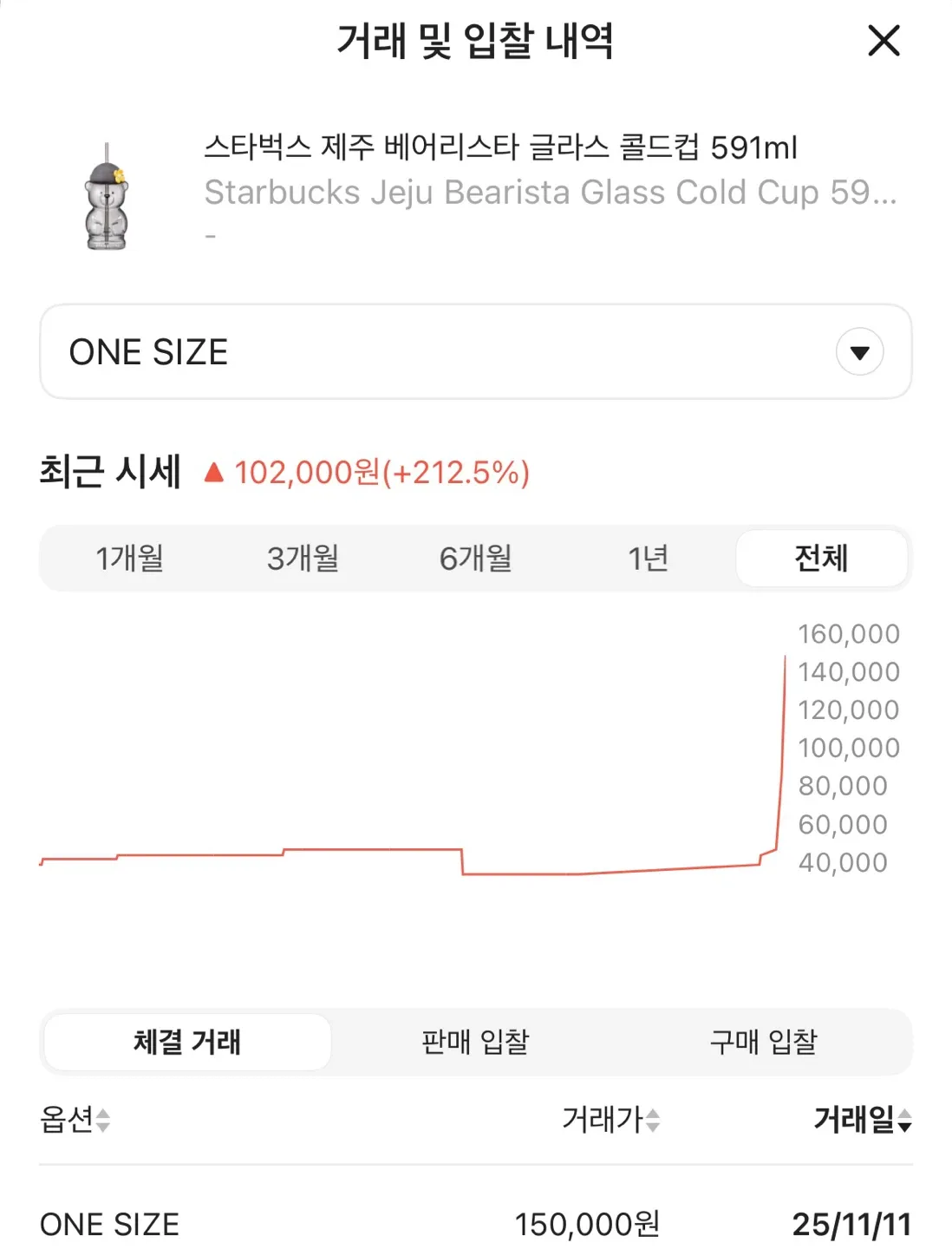This screenshot has width=952, height=1249.
Task: Select the 1개월 period tab
Action: (x=129, y=559)
